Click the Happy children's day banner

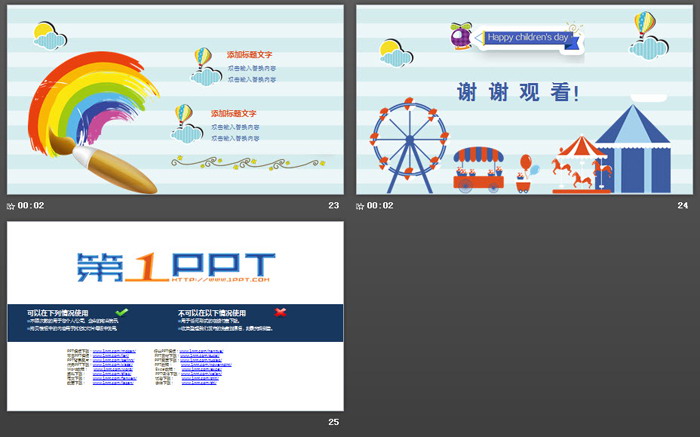(528, 37)
